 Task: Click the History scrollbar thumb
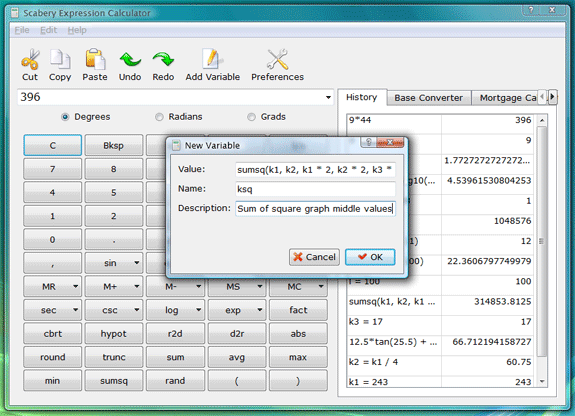(x=542, y=241)
